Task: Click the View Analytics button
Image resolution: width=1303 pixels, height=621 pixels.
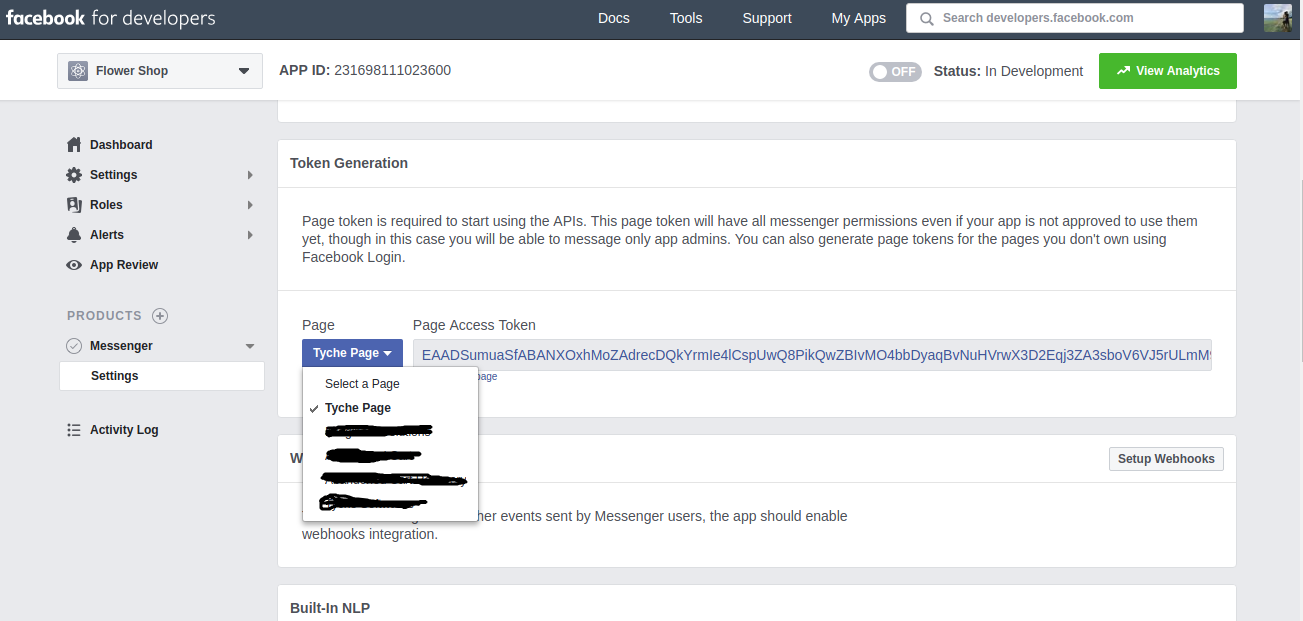Action: (1168, 71)
